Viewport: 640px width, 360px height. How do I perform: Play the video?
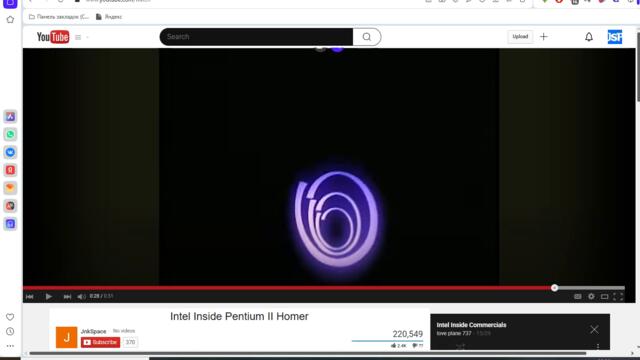(x=49, y=296)
